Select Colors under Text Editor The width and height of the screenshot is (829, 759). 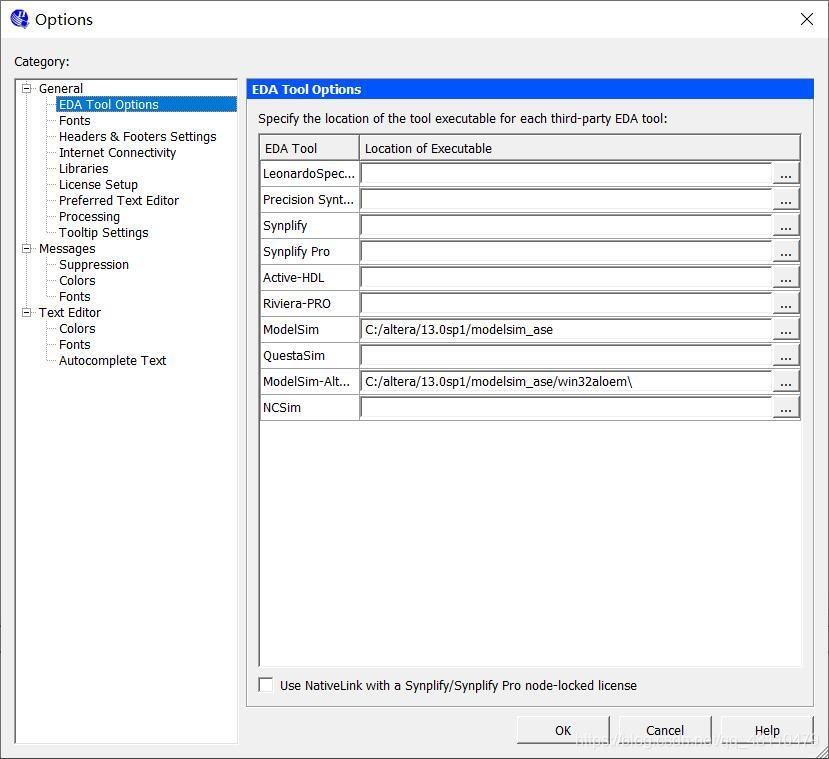(x=77, y=328)
